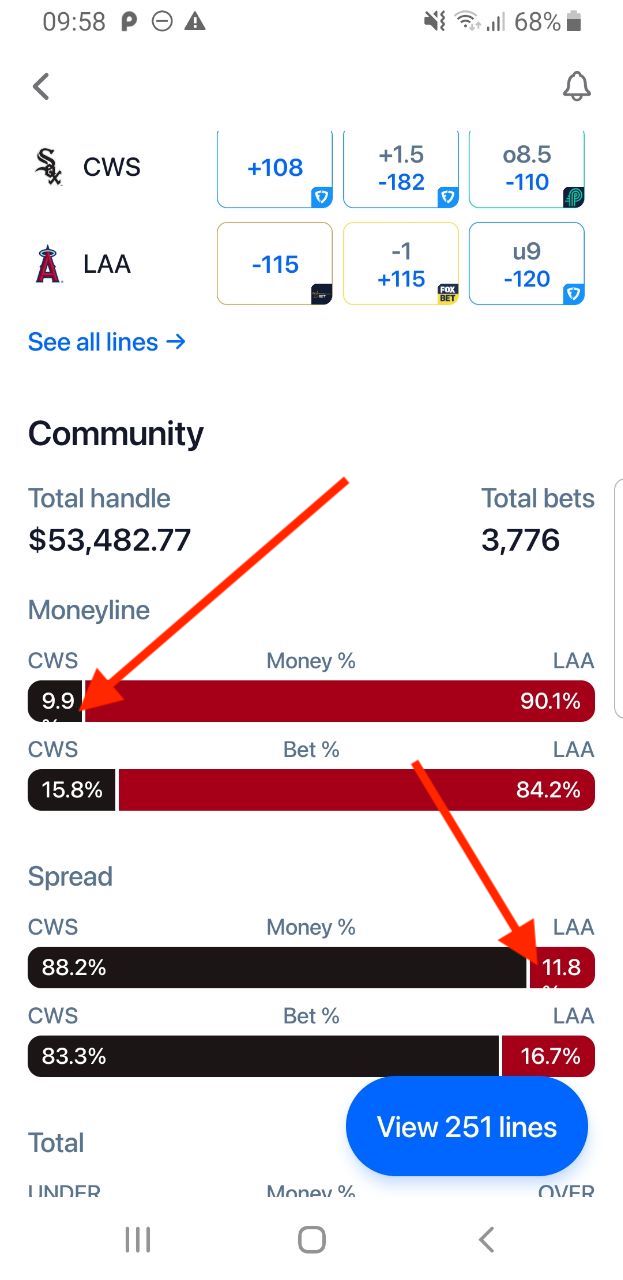The height and width of the screenshot is (1280, 623).
Task: Tap the White Sox team logo
Action: pos(48,167)
